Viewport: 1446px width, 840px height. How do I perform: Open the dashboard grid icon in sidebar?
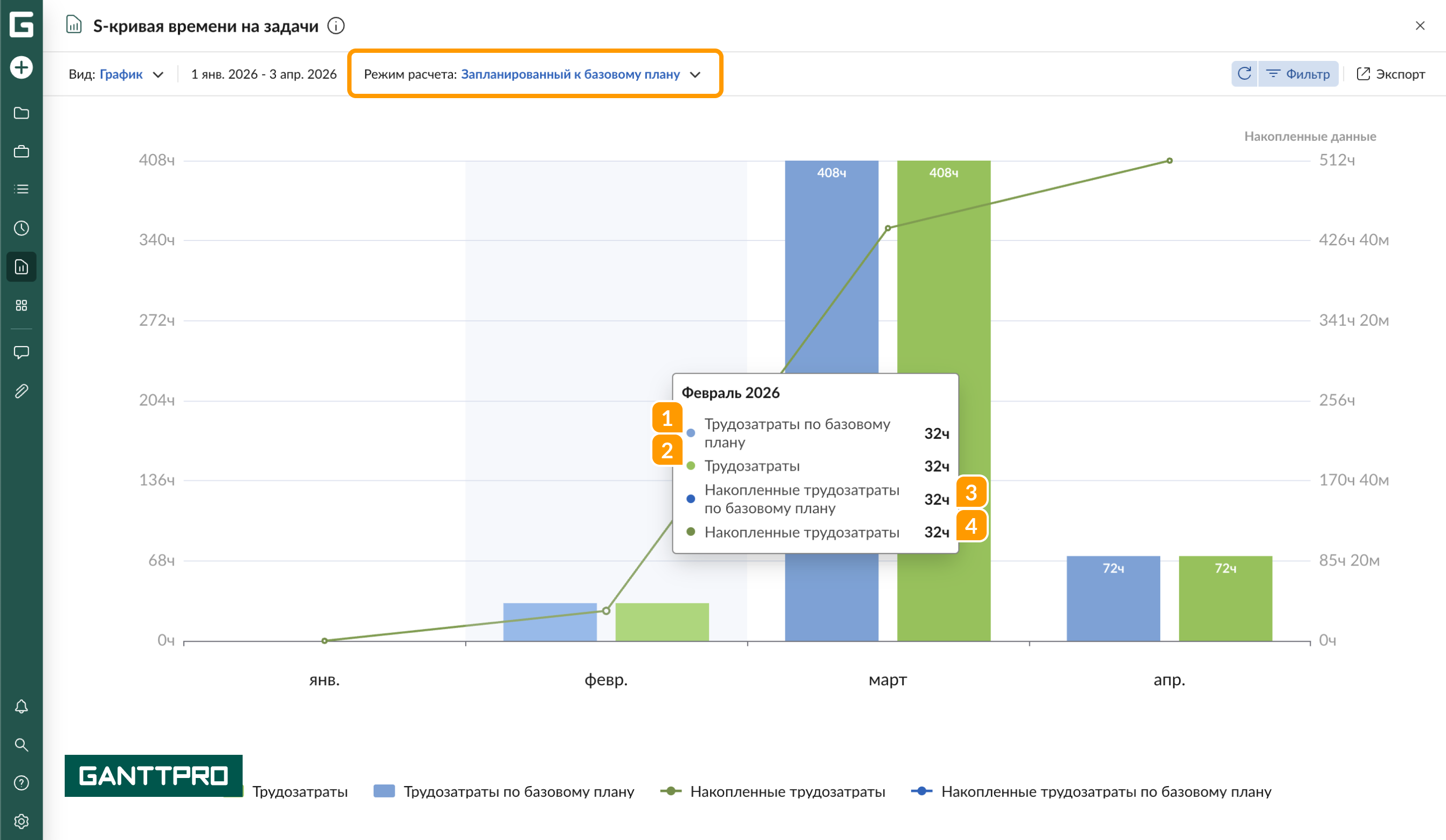click(21, 305)
